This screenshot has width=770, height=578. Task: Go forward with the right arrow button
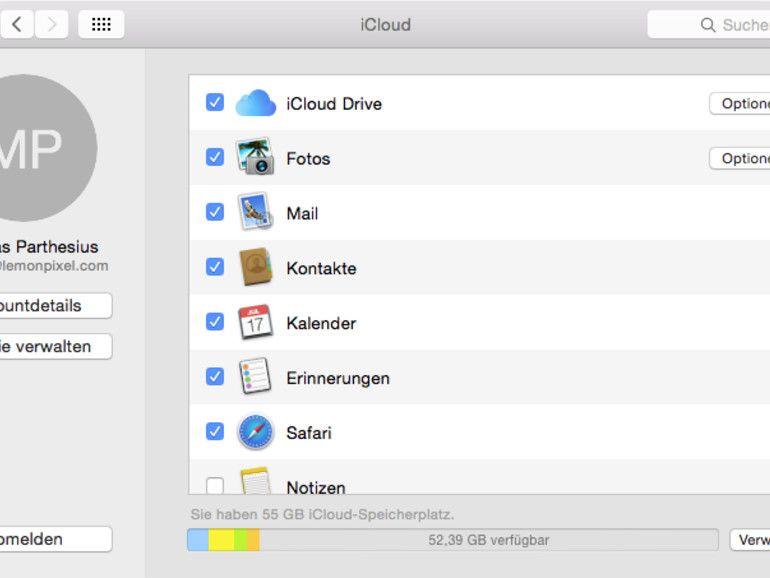coord(51,24)
